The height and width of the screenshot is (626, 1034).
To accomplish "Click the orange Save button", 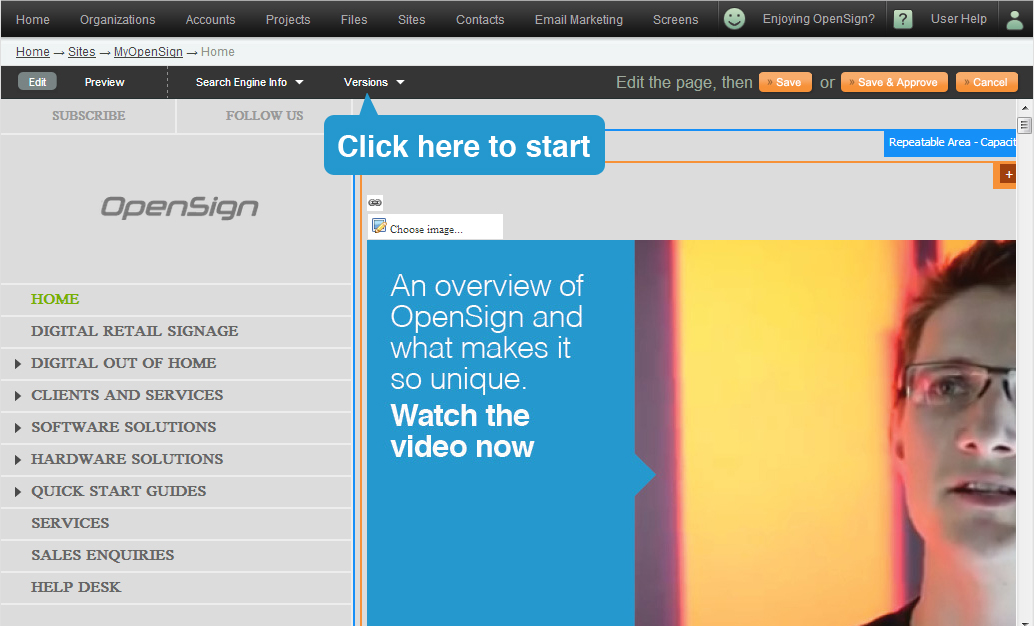I will (x=785, y=82).
